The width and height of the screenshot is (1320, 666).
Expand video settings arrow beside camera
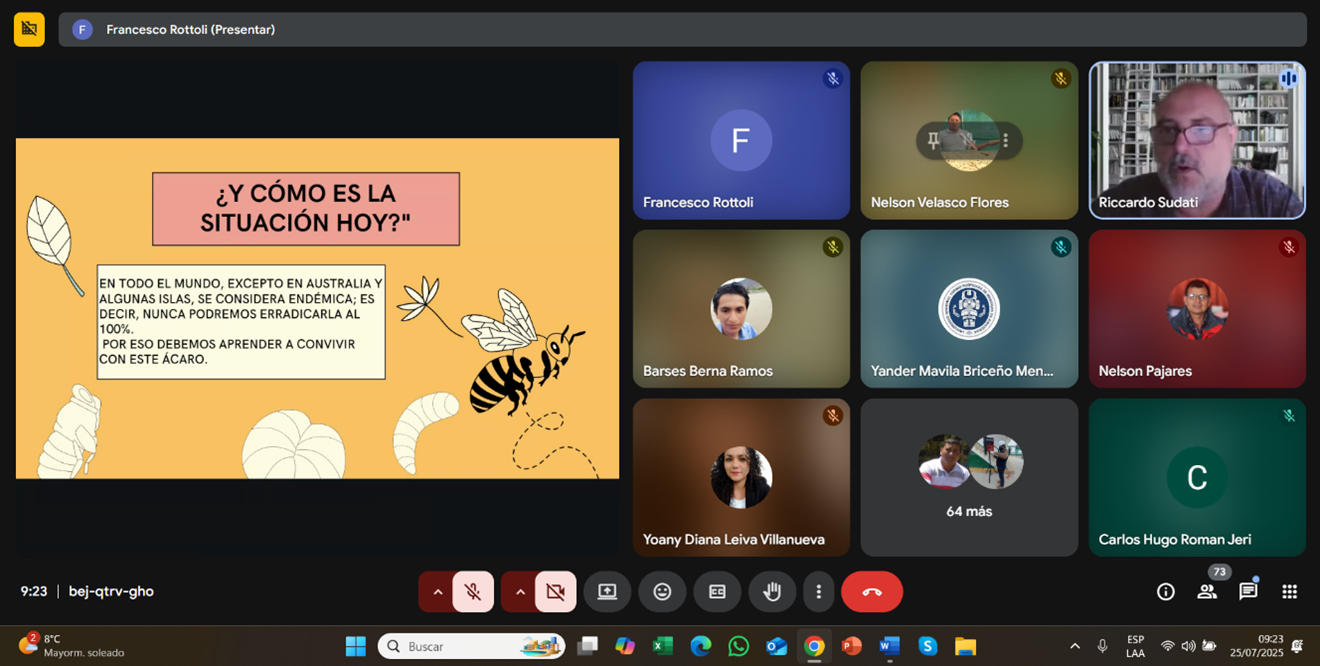[519, 592]
